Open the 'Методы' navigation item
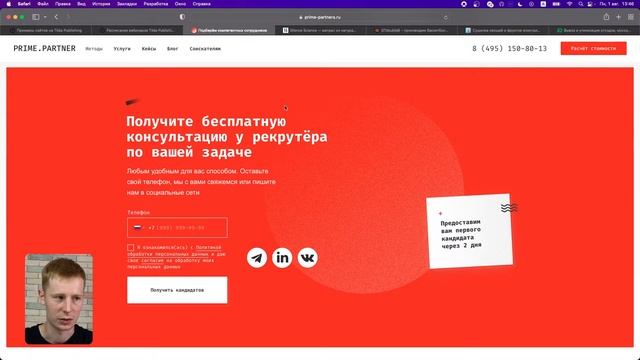The width and height of the screenshot is (640, 360). pyautogui.click(x=94, y=49)
